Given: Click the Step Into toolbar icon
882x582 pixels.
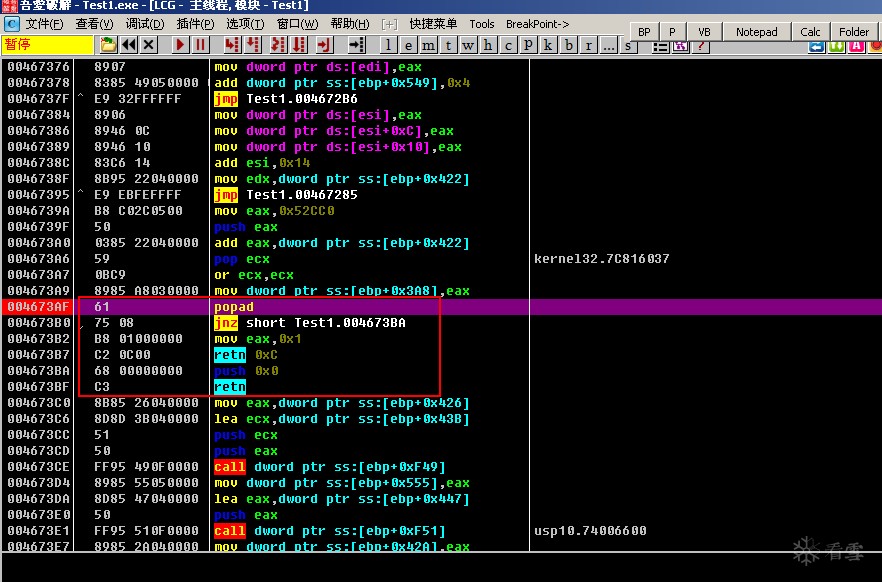Looking at the screenshot, I should 232,44.
